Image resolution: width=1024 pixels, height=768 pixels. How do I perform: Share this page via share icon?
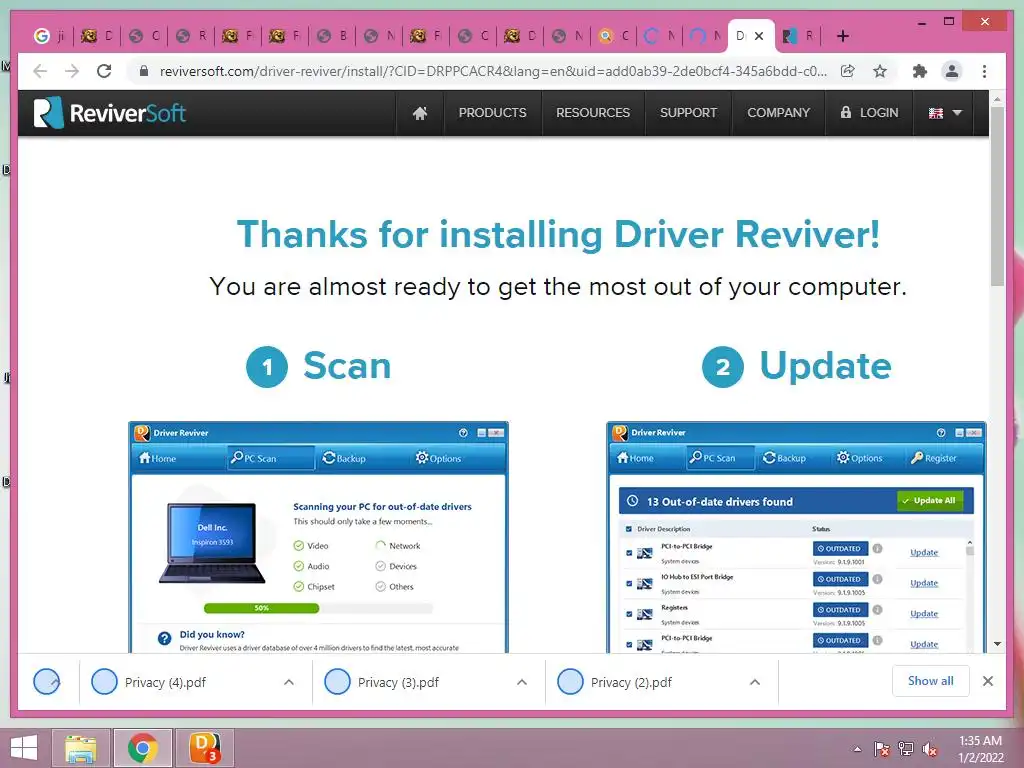(x=848, y=71)
